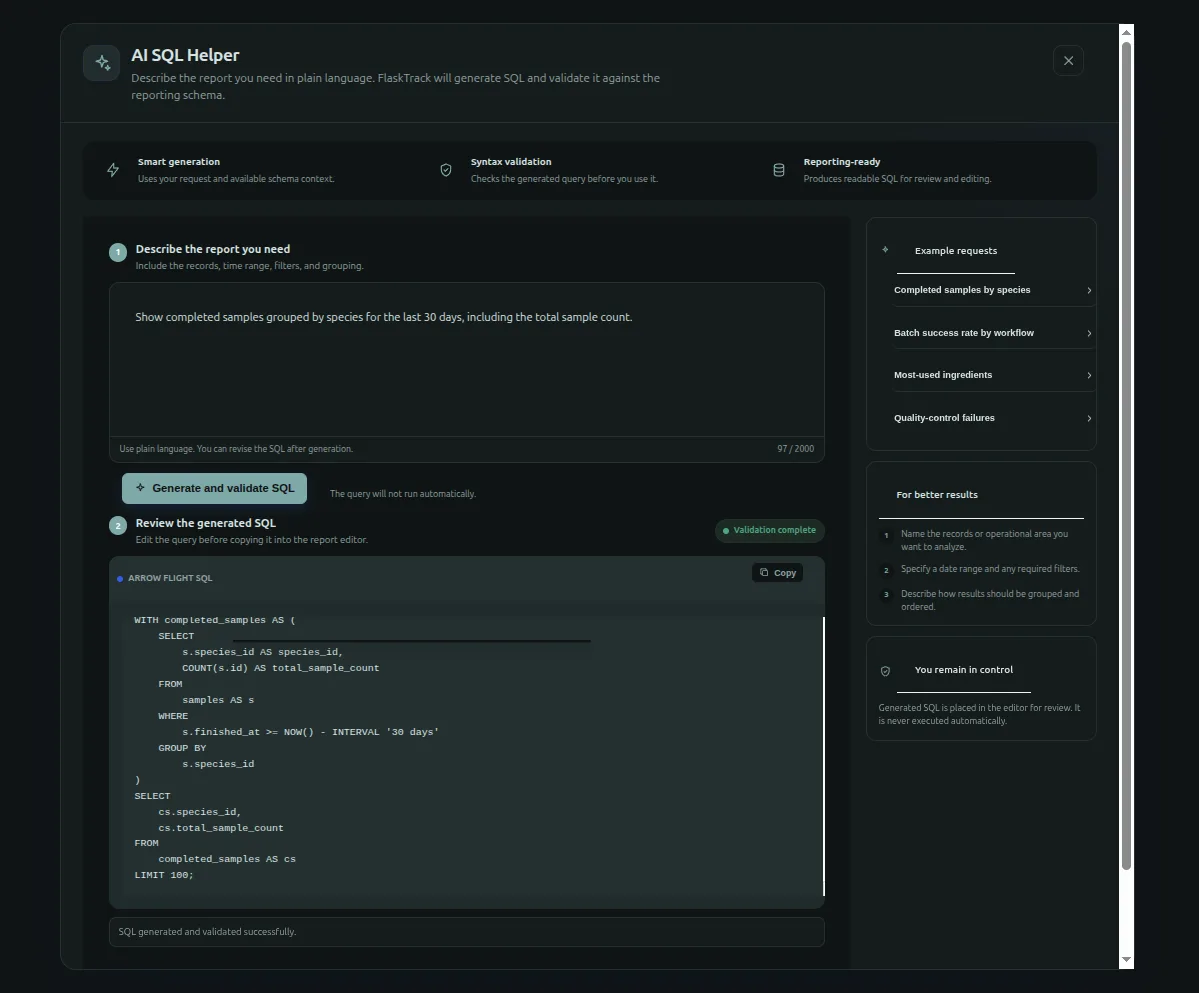The height and width of the screenshot is (993, 1199).
Task: Click the SQL editor's vertical scrollbar
Action: (x=824, y=756)
